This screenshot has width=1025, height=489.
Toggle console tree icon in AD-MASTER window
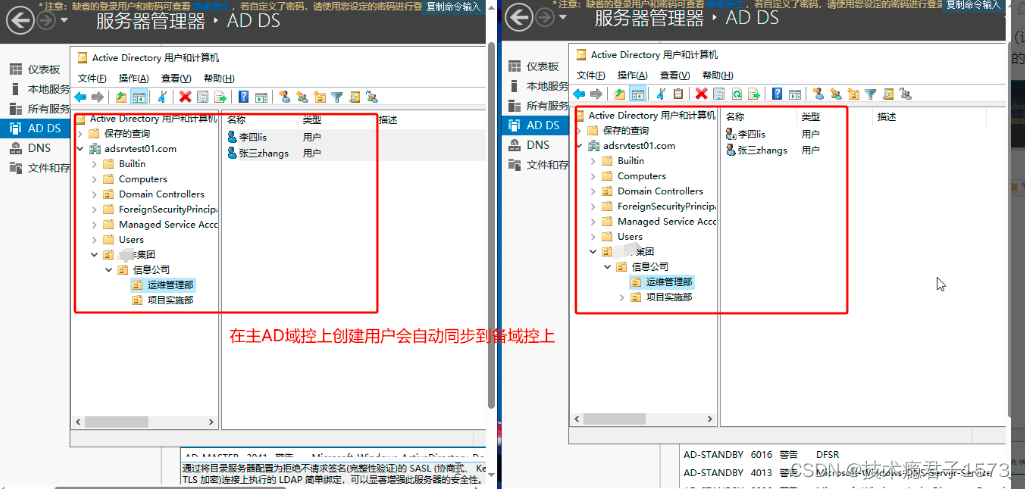coord(139,97)
